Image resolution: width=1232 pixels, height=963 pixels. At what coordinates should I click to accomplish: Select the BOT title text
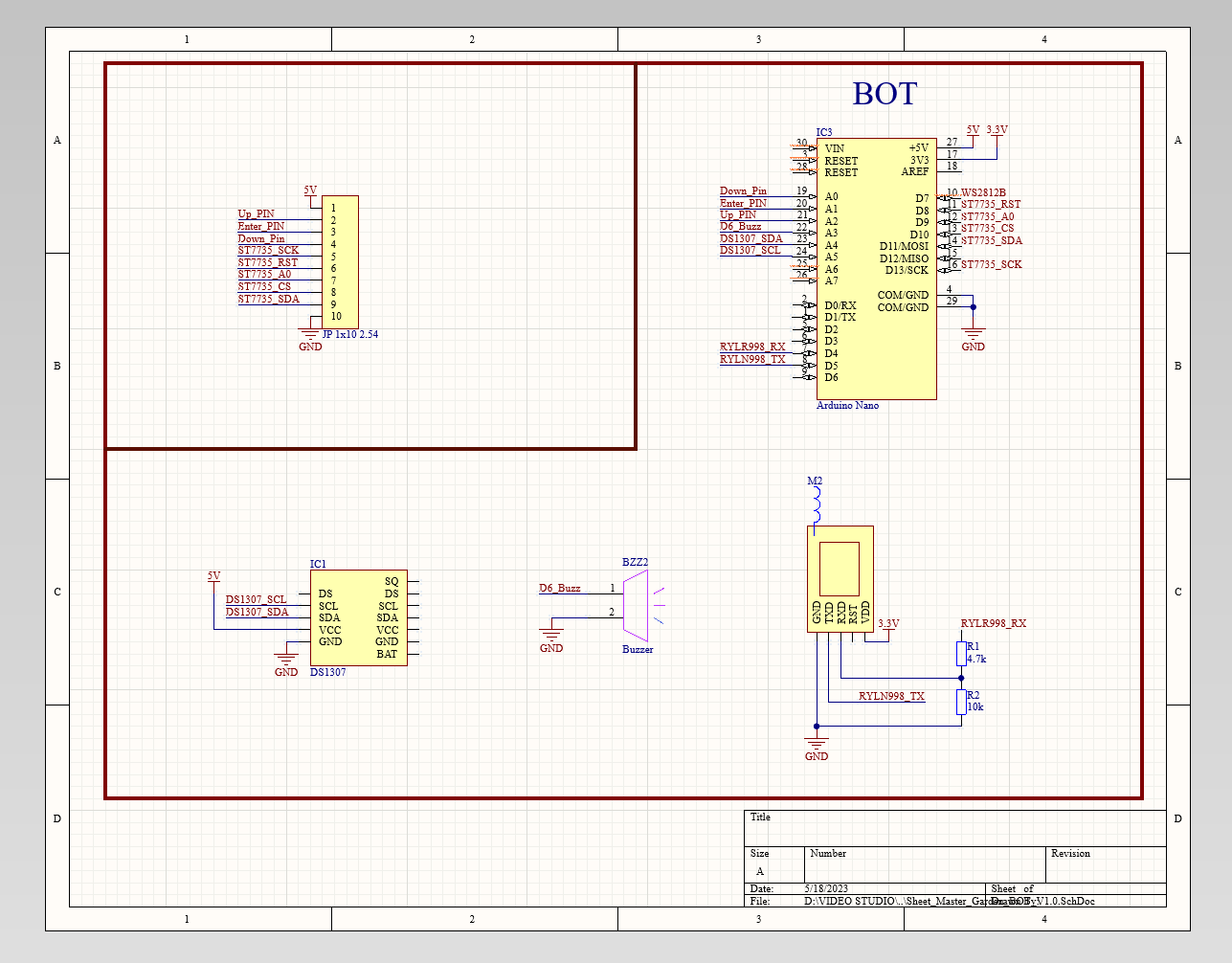[x=885, y=94]
